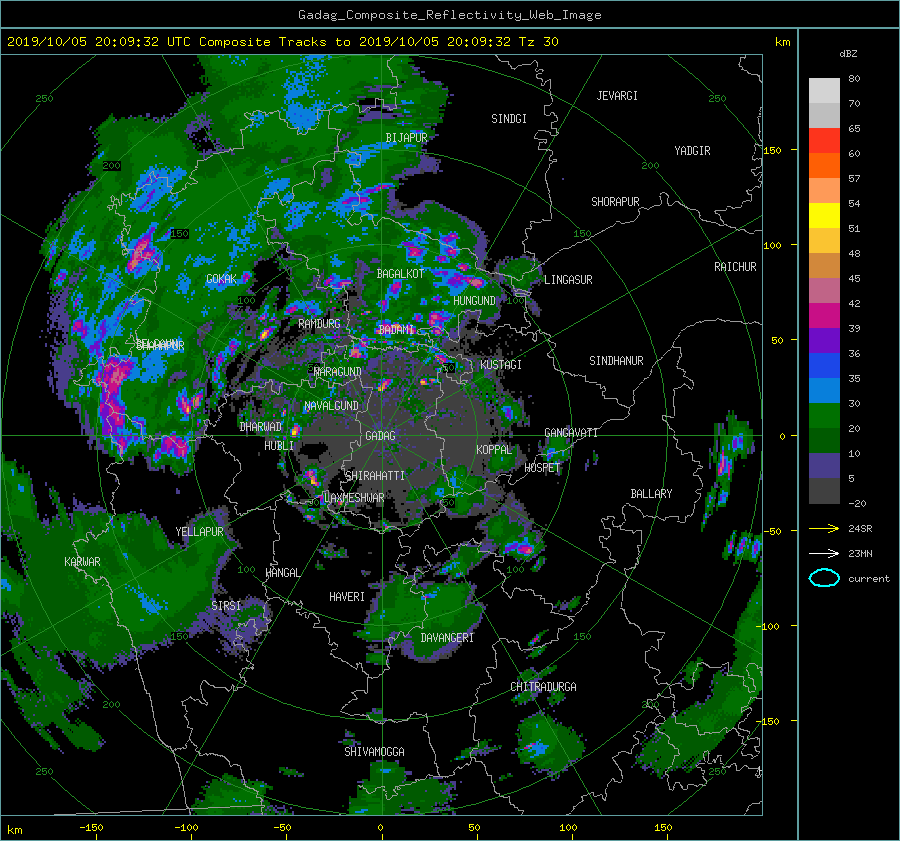
Task: Click the BADAMI city label
Action: click(396, 330)
